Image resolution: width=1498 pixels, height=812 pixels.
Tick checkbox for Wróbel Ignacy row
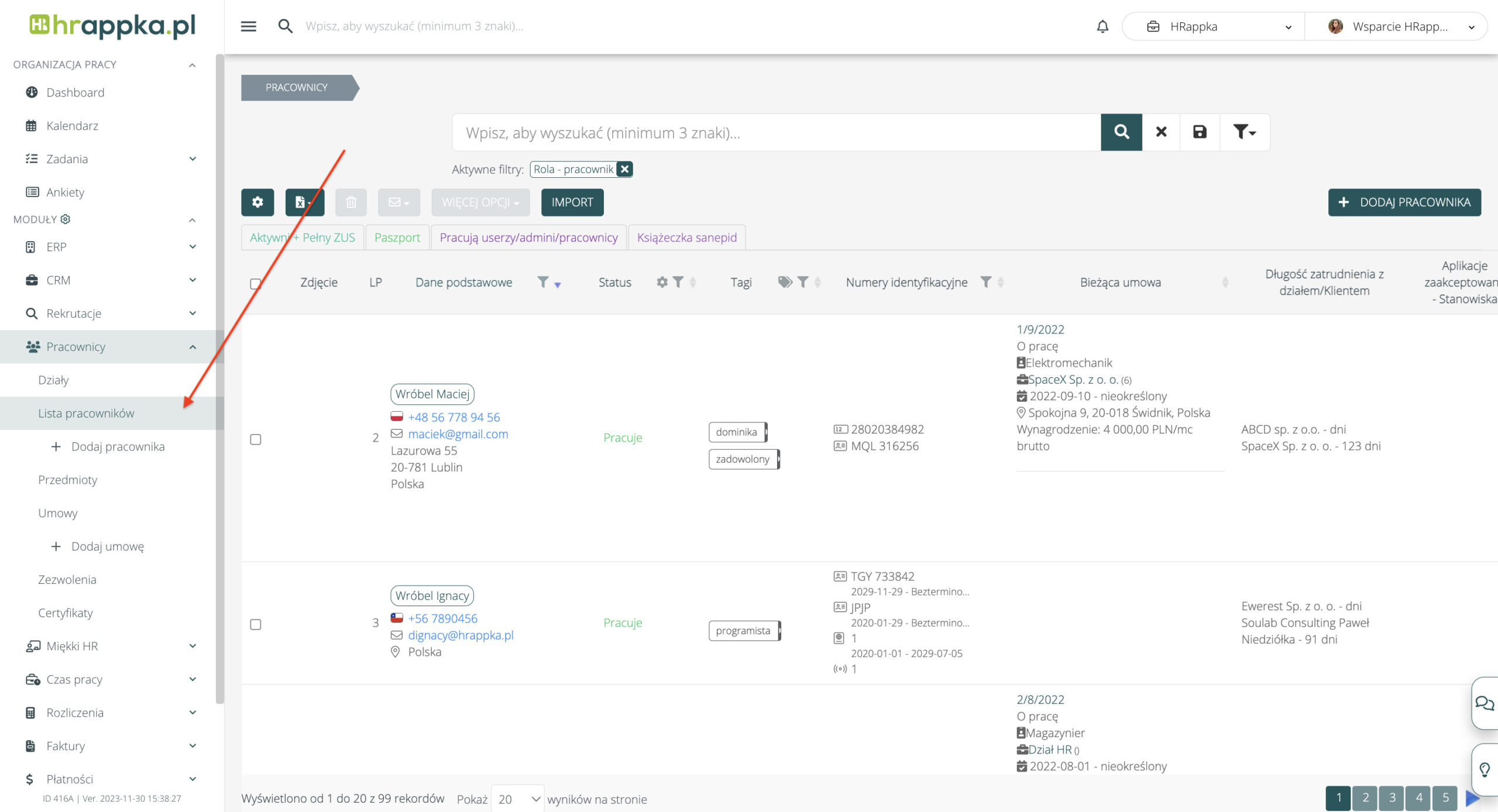[256, 624]
